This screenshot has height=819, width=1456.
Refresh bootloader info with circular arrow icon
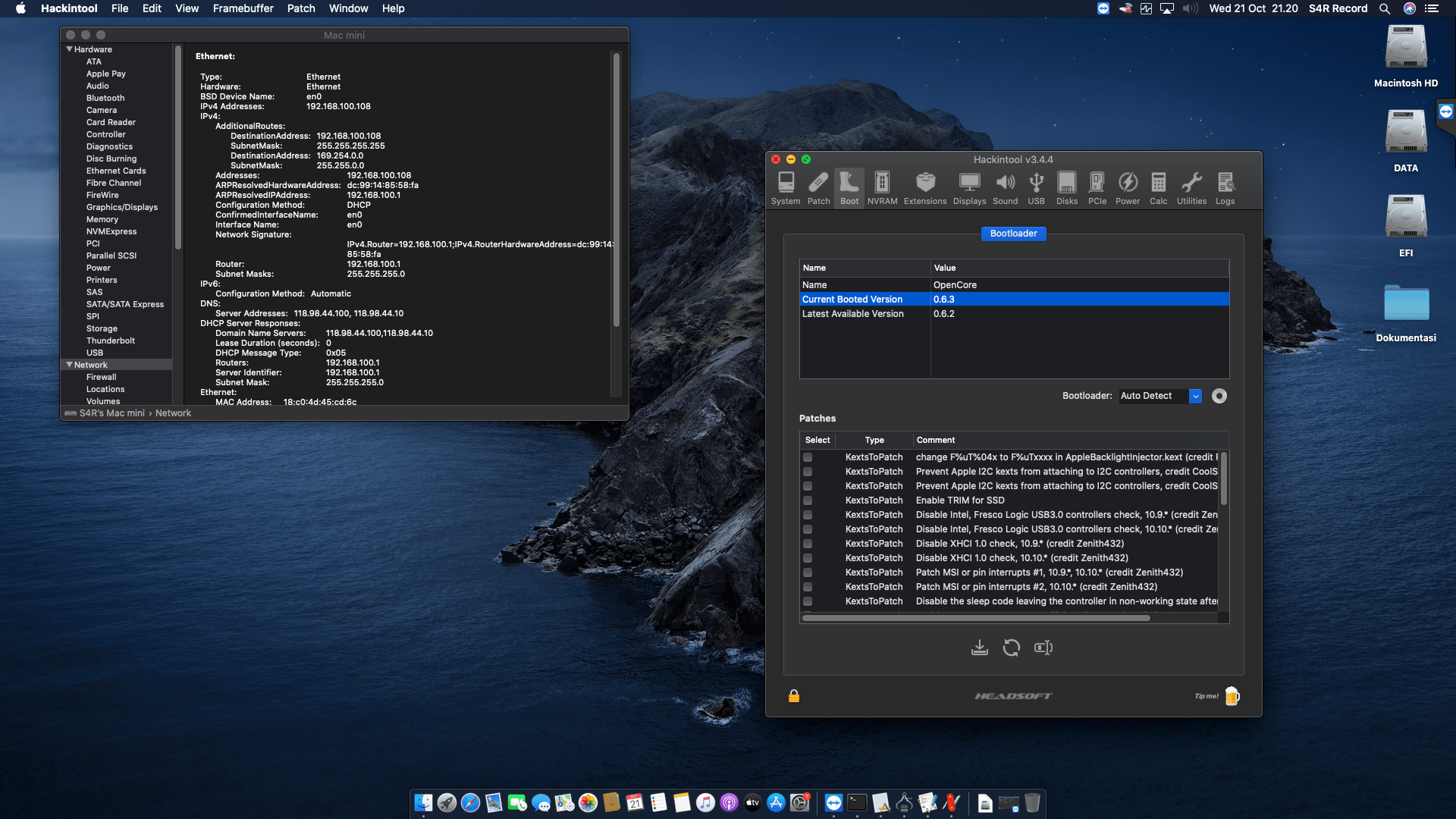click(1012, 647)
